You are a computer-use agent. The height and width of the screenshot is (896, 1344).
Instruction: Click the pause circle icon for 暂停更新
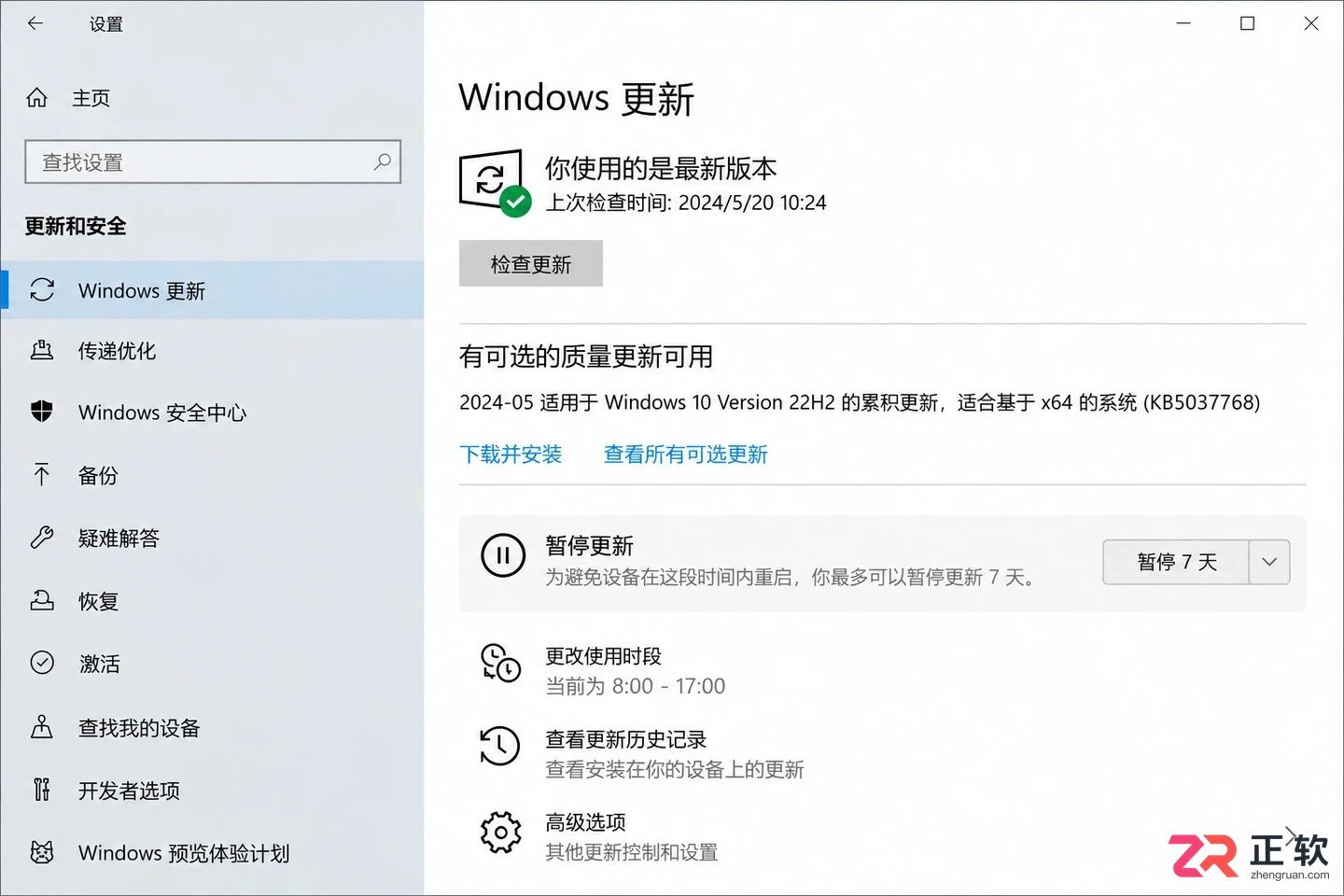(503, 555)
